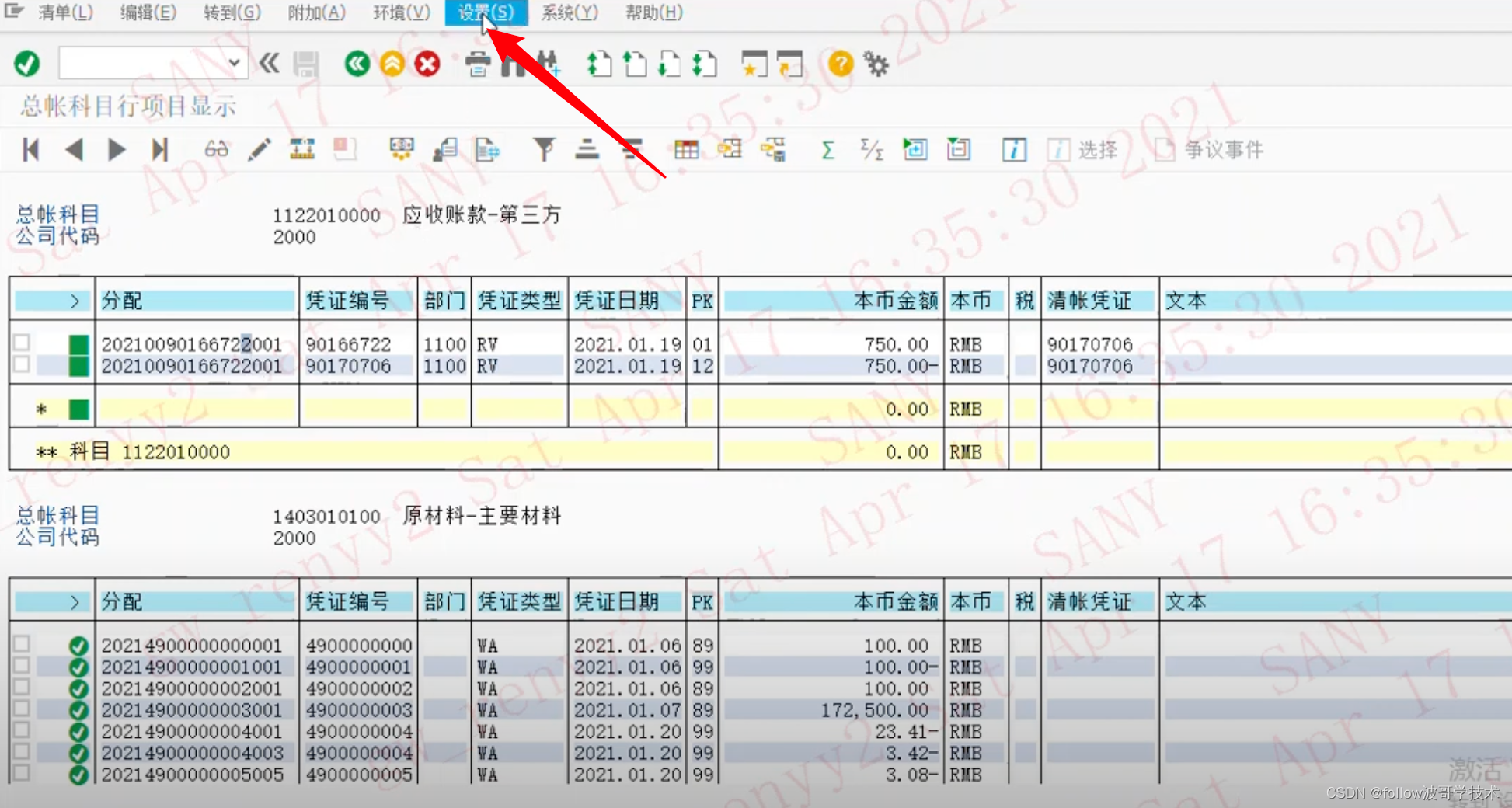
Task: Check the row box for 20214900000004001
Action: click(x=22, y=730)
